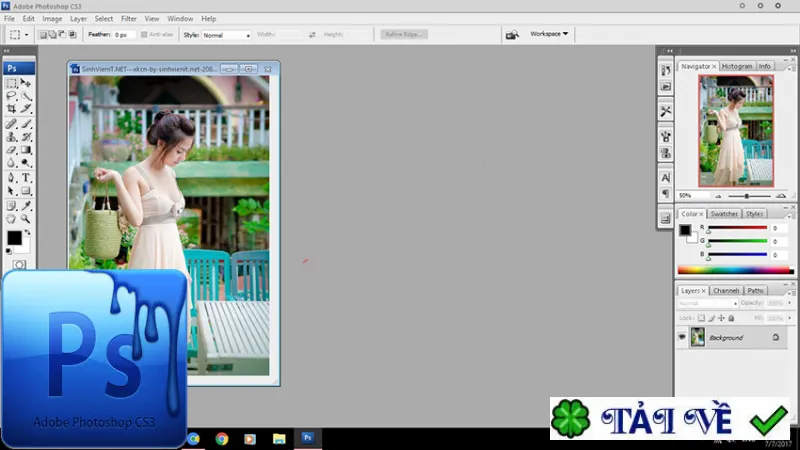
Task: Collapse the icon dock with the double-arrow
Action: point(670,51)
